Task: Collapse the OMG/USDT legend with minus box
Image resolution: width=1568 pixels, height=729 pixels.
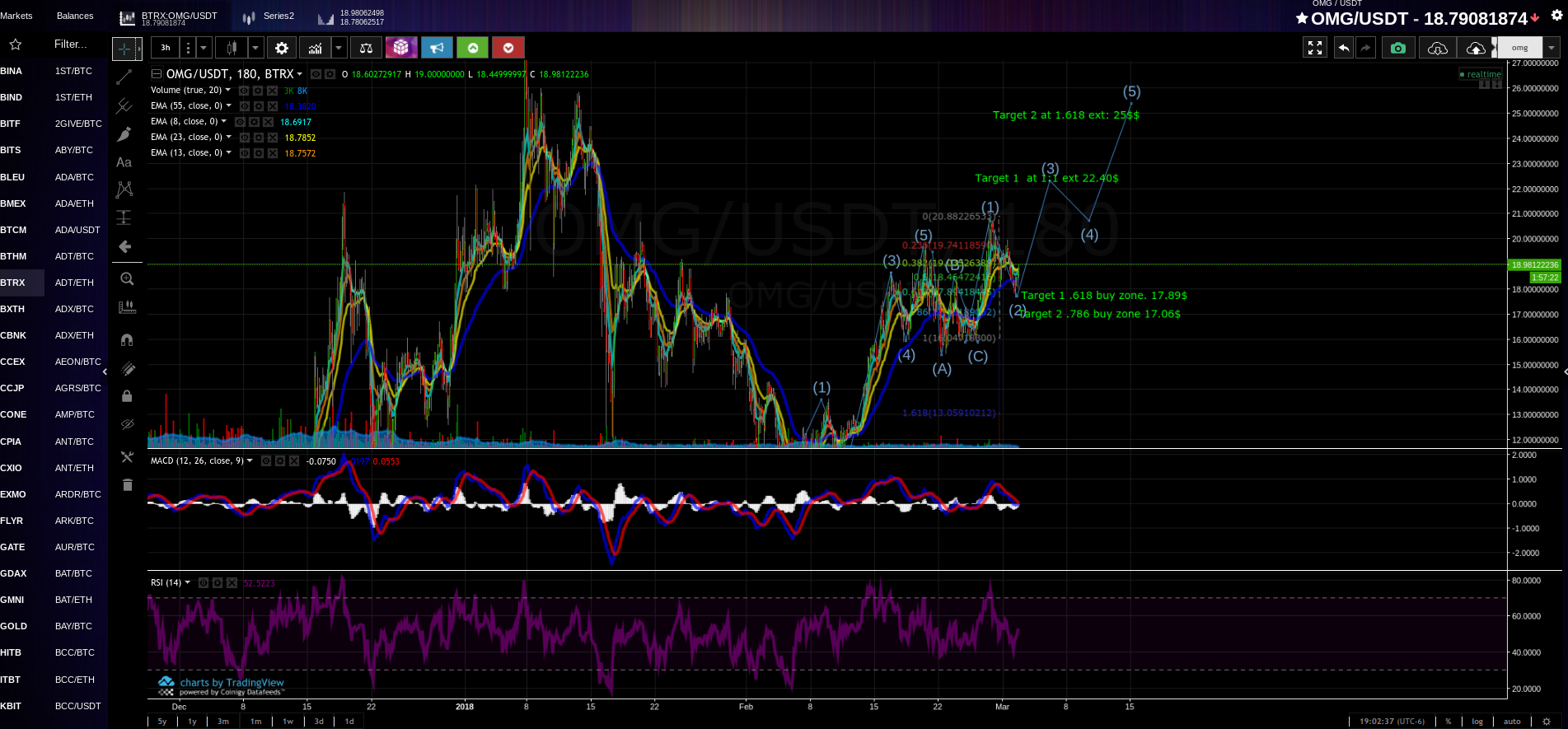Action: (x=157, y=74)
